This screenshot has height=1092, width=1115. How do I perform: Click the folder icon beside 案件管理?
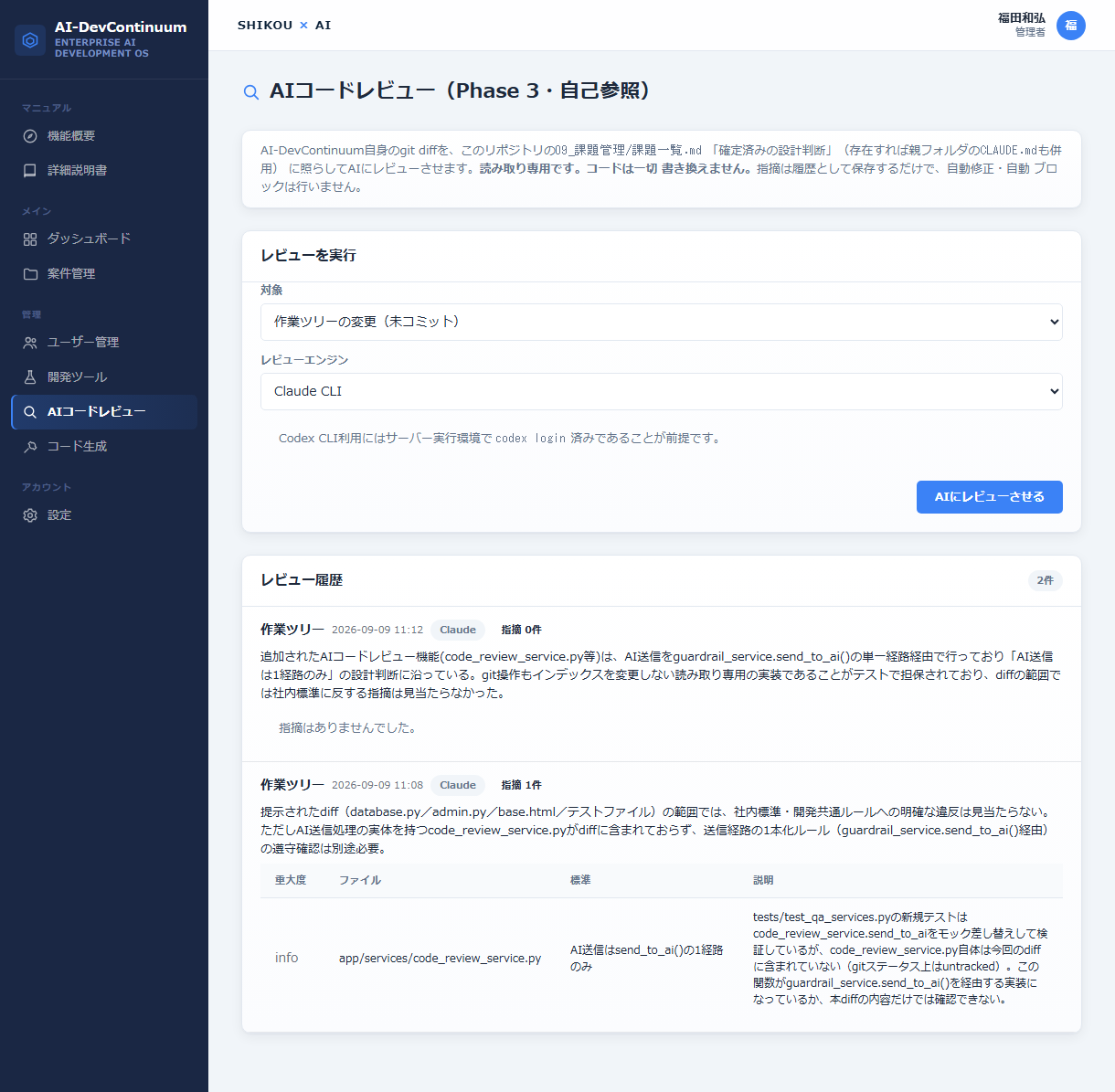(30, 274)
